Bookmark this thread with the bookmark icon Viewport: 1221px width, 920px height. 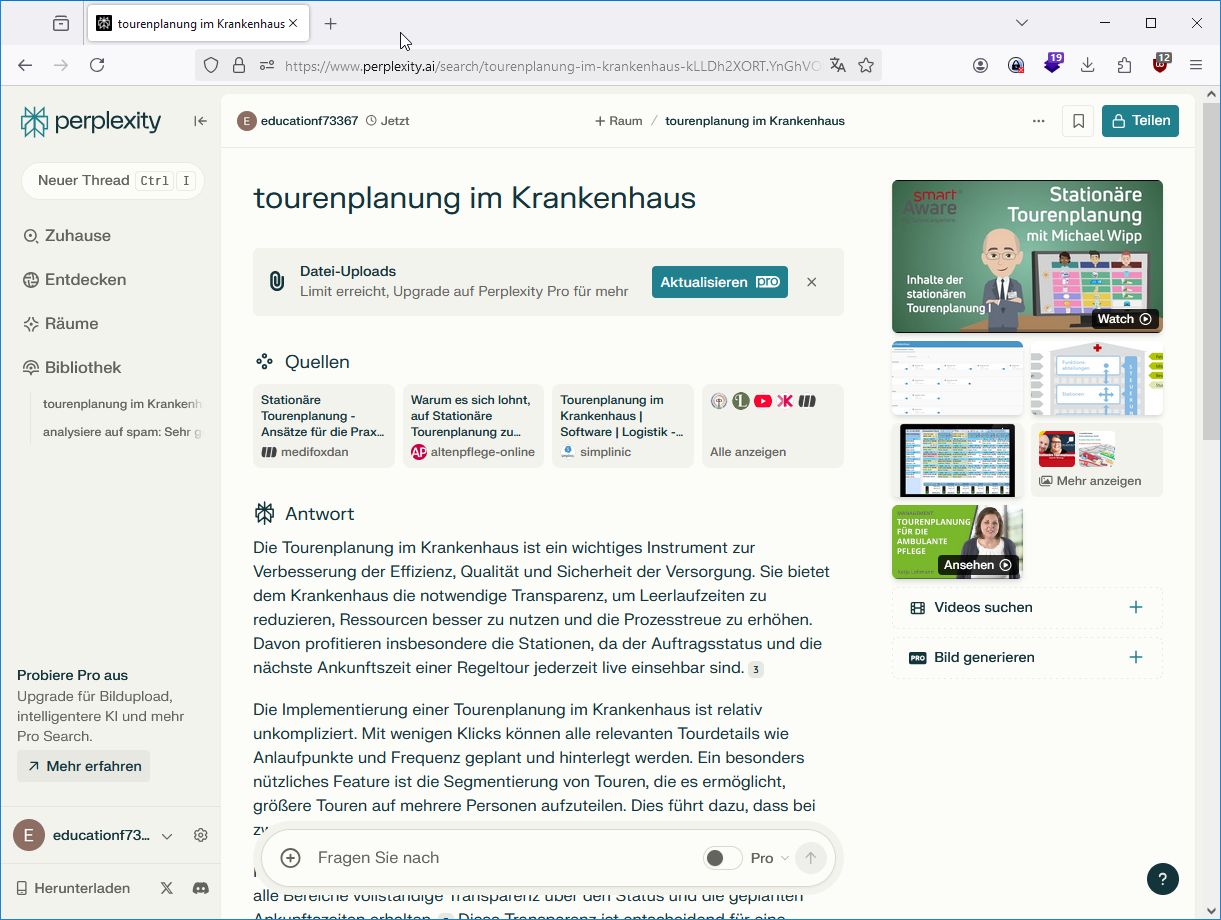[1078, 121]
